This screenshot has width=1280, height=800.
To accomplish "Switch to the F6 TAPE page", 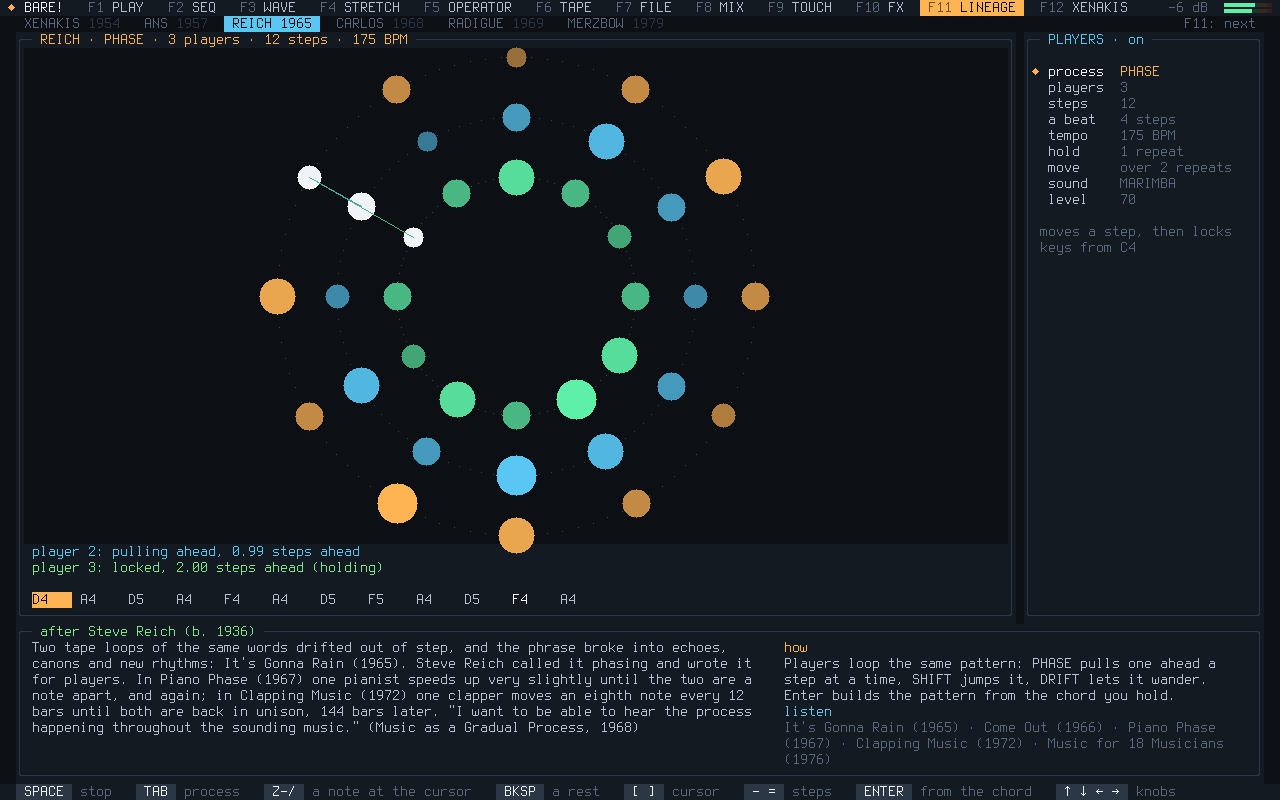I will tap(564, 8).
